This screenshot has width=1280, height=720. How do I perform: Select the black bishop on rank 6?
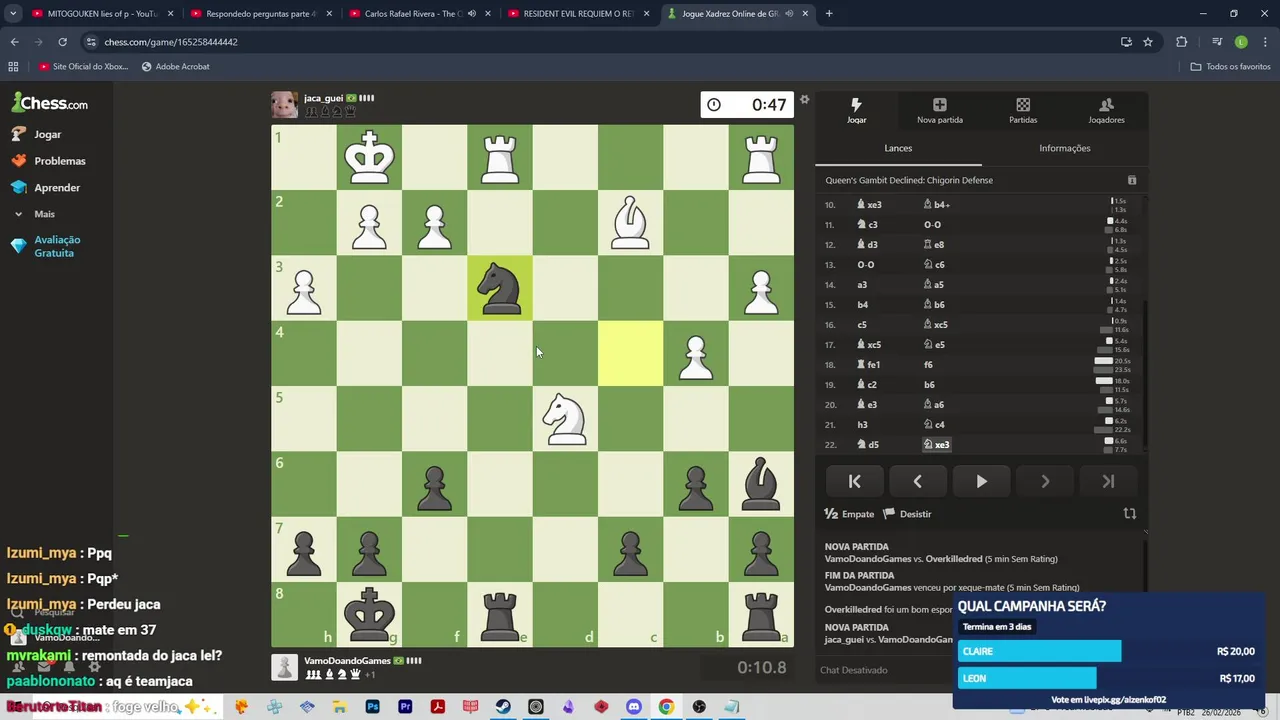tap(761, 484)
